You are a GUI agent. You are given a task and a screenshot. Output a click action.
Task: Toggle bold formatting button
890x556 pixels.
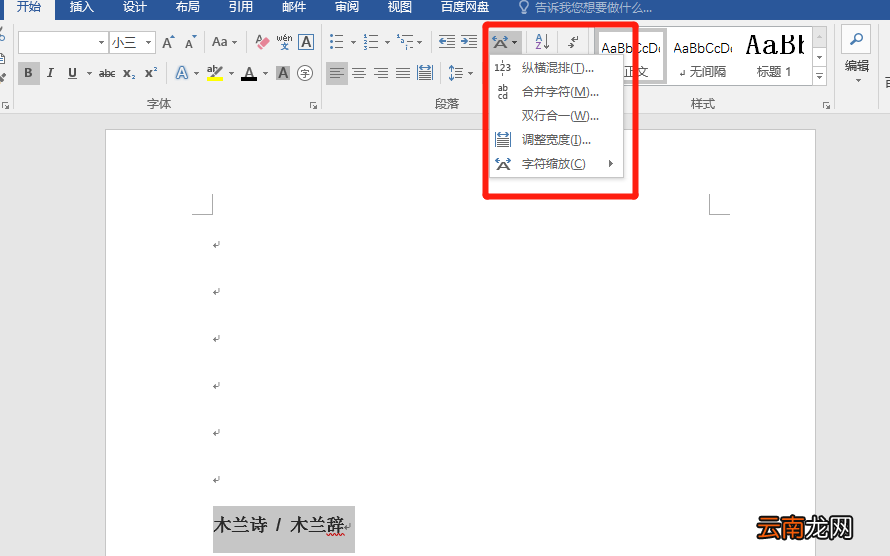[x=28, y=73]
